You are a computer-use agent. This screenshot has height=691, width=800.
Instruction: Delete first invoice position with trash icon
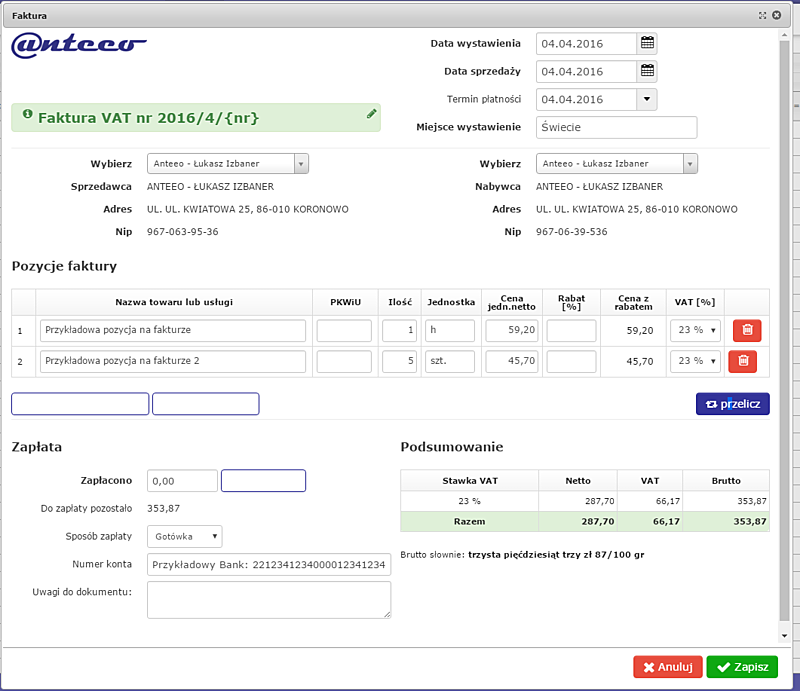coord(745,331)
